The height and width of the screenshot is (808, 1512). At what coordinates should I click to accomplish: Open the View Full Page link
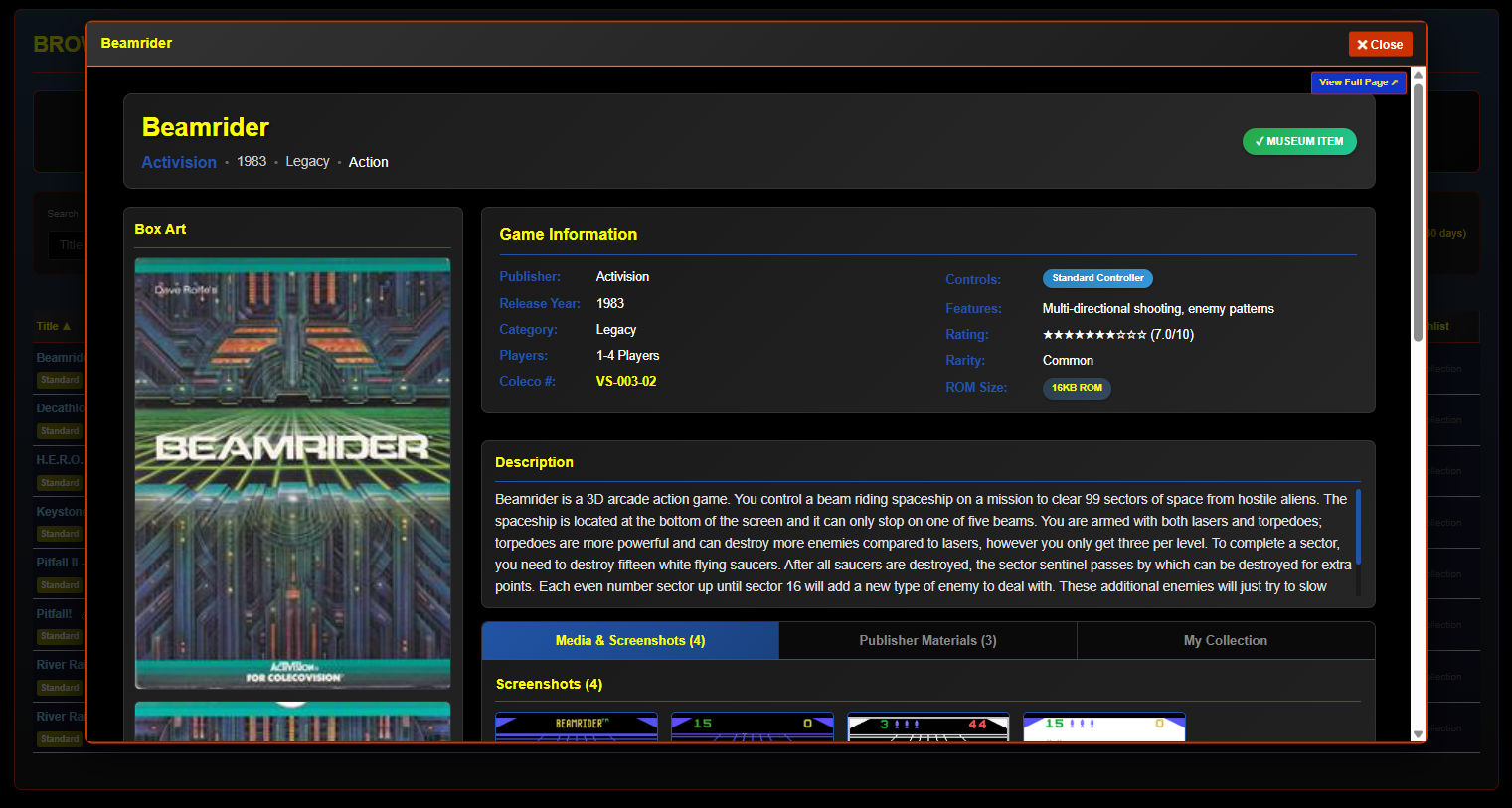coord(1358,82)
